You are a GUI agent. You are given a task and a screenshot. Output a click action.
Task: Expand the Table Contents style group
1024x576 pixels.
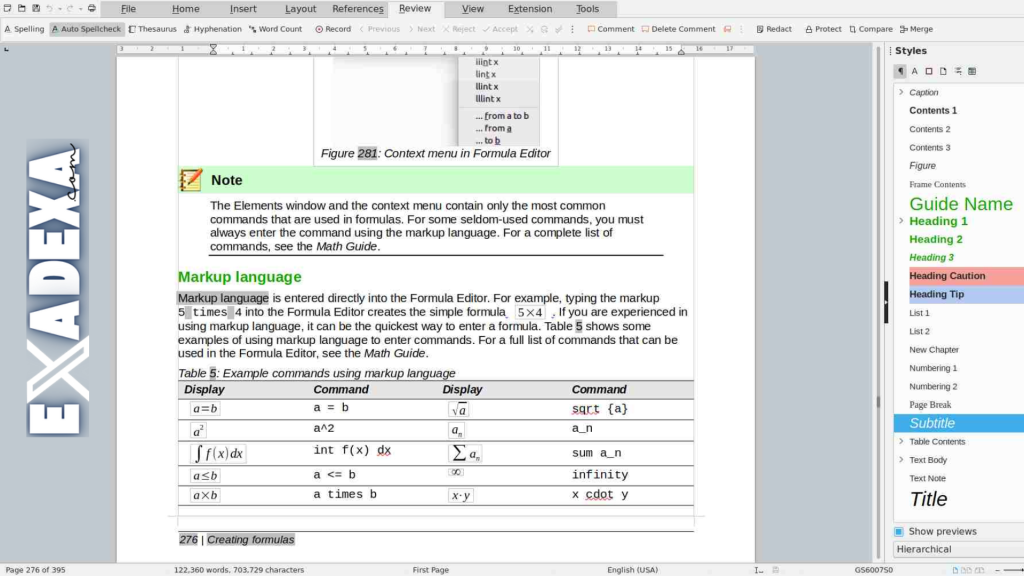tap(903, 441)
